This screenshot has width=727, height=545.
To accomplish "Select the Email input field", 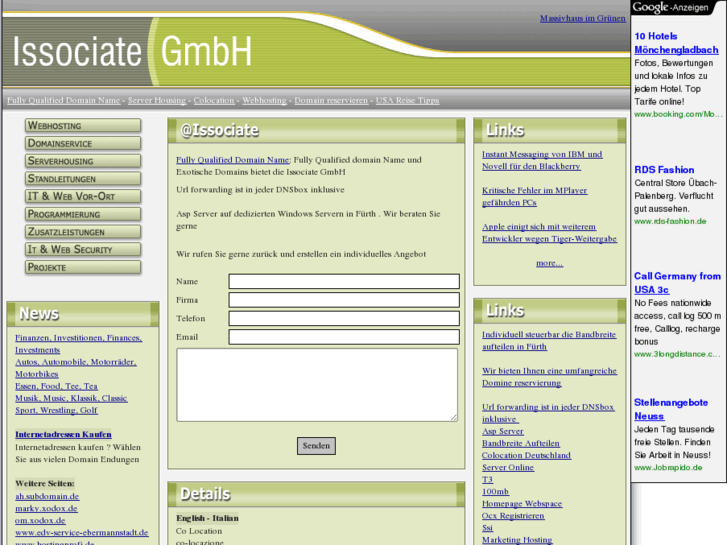I will 344,337.
